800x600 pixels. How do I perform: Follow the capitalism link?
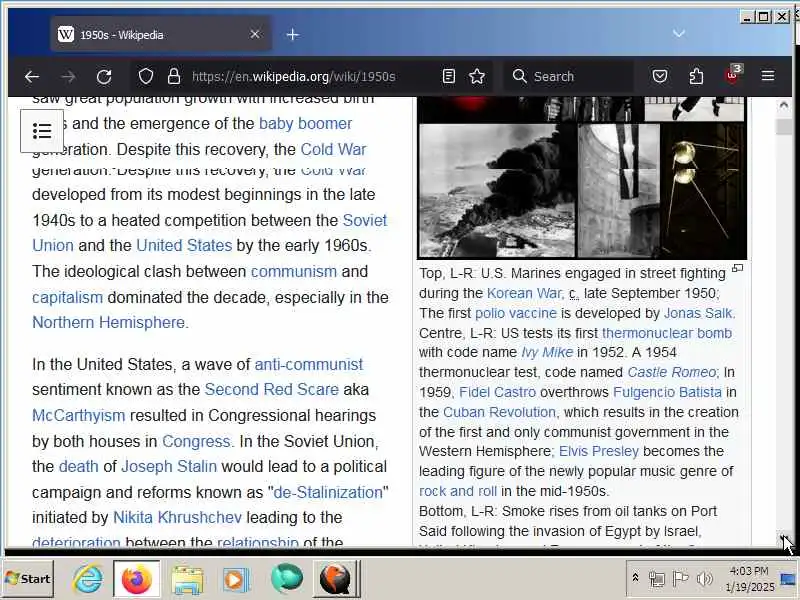(67, 297)
